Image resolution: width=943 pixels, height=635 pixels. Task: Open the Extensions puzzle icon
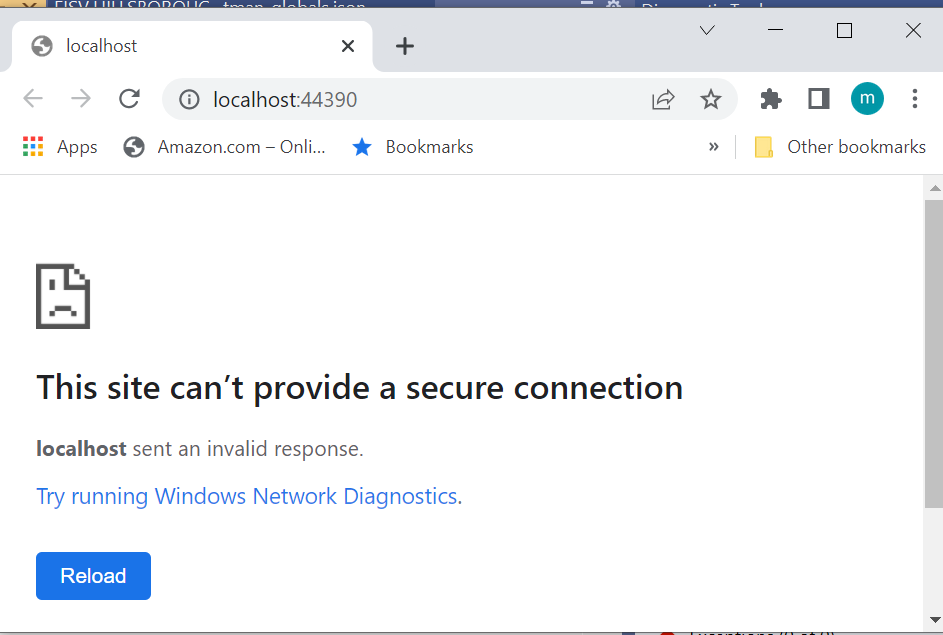(x=770, y=98)
